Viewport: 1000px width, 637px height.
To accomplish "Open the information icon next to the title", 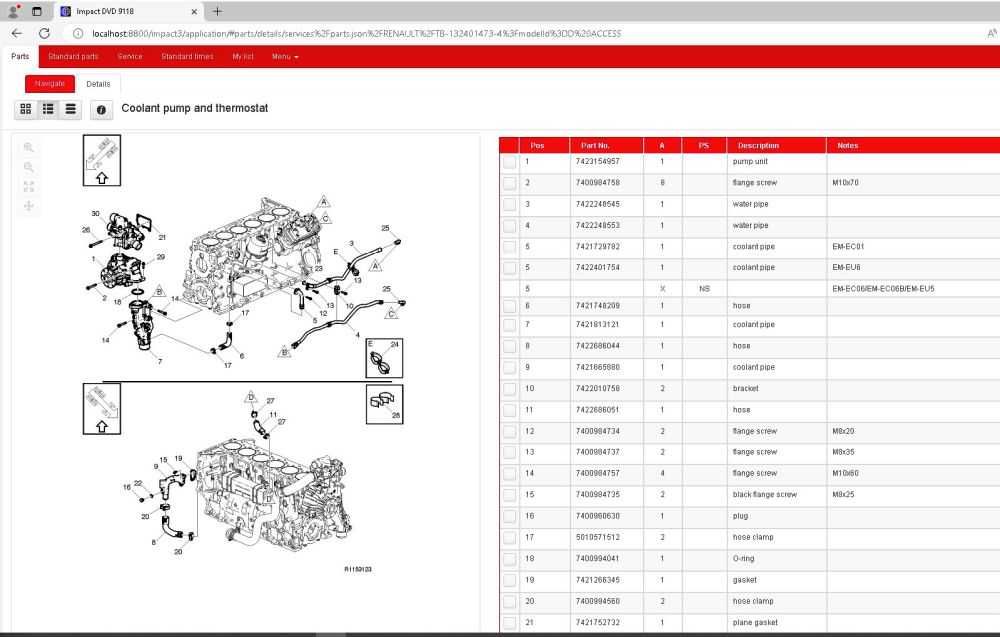I will (x=101, y=110).
